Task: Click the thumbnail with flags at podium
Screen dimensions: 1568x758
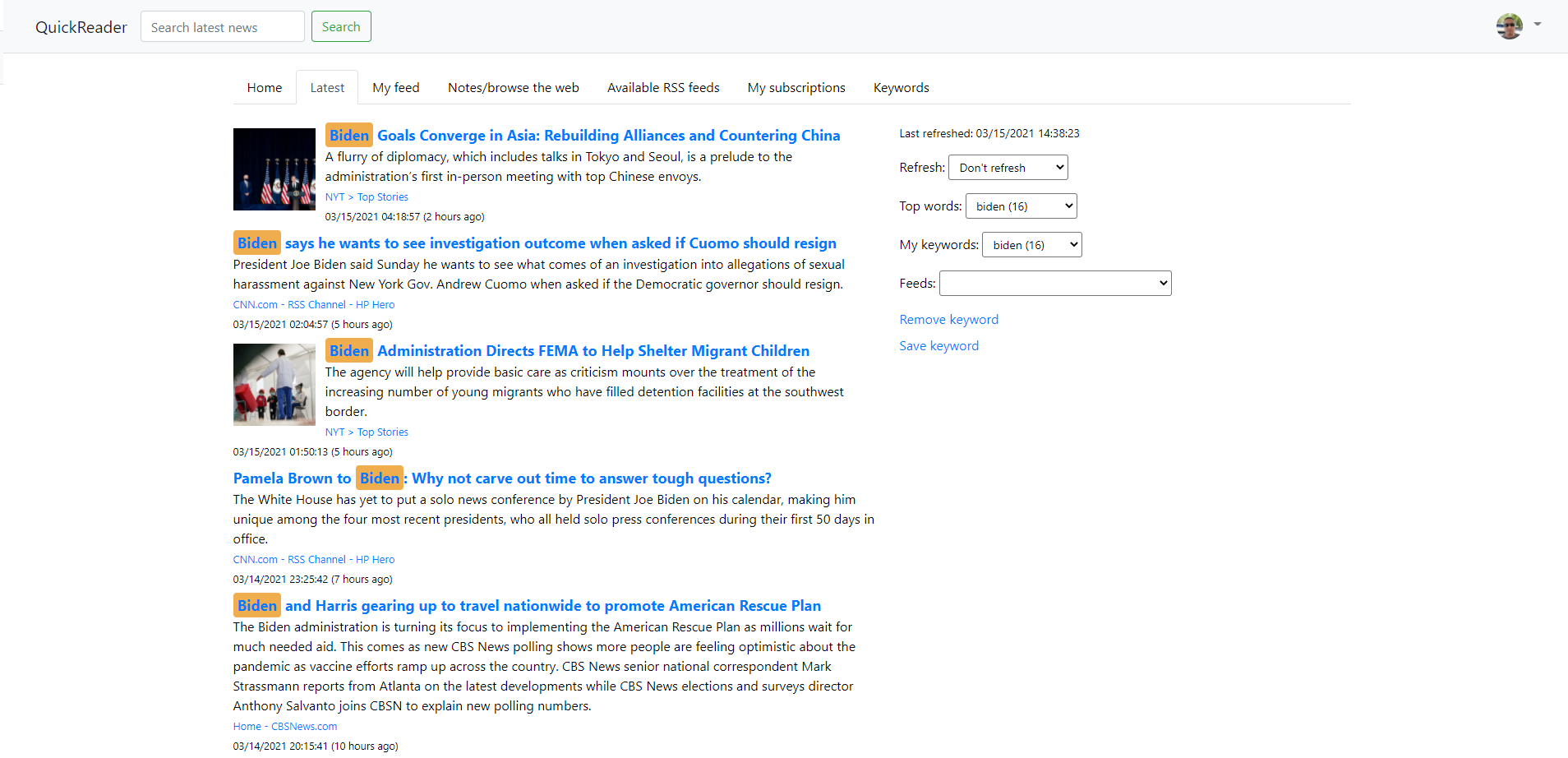Action: click(274, 169)
